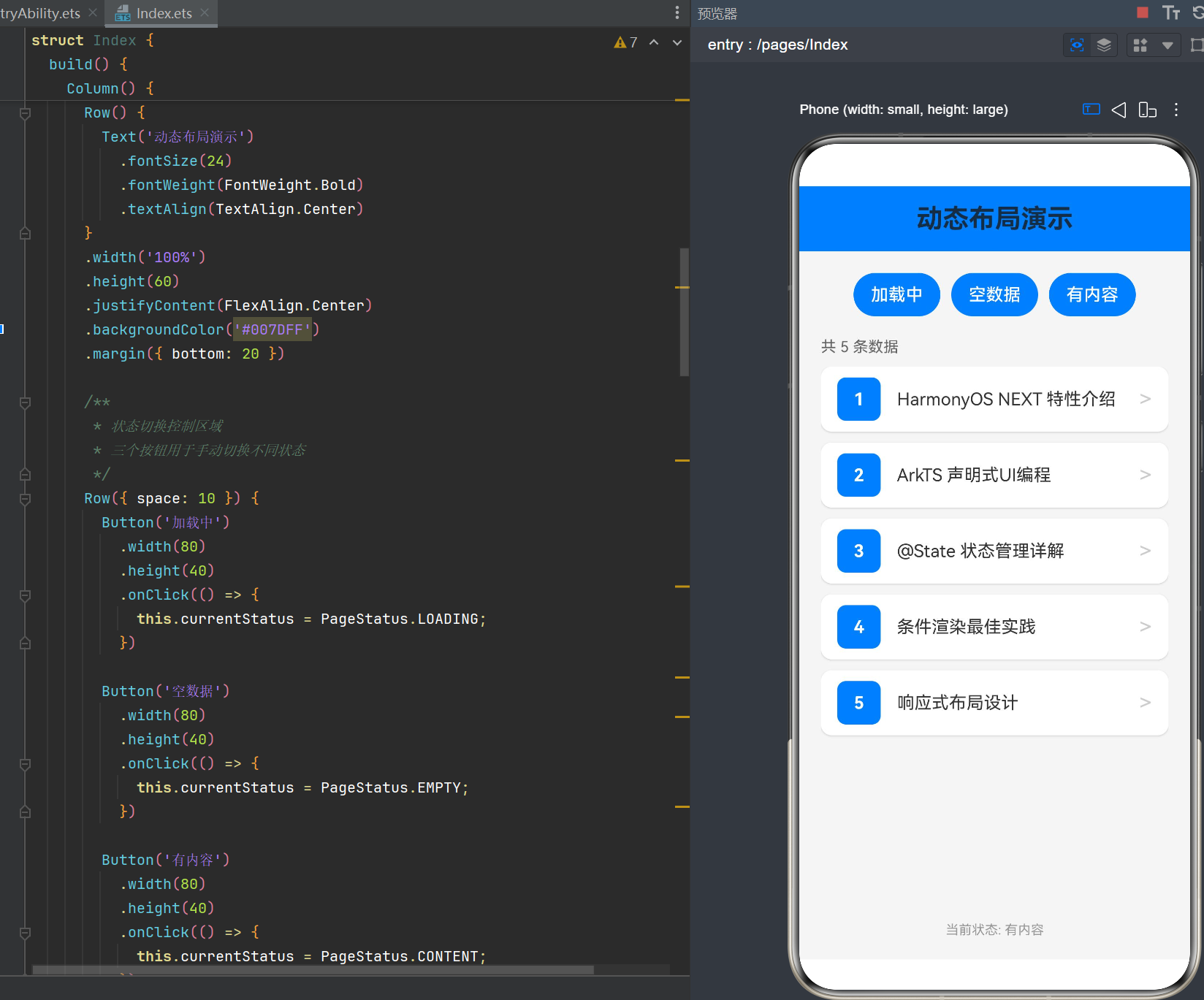Collapse the LOADING onClick handler
The image size is (1204, 1000).
pos(25,595)
